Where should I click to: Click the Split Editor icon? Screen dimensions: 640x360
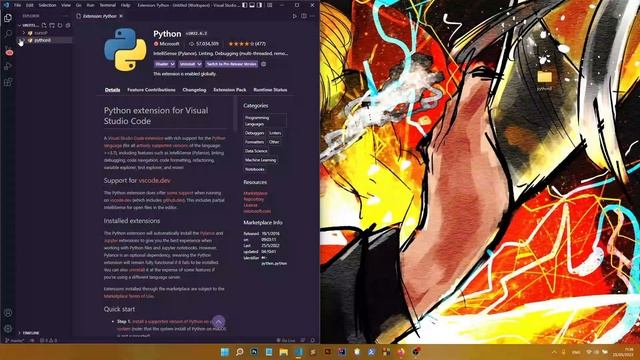click(x=304, y=16)
